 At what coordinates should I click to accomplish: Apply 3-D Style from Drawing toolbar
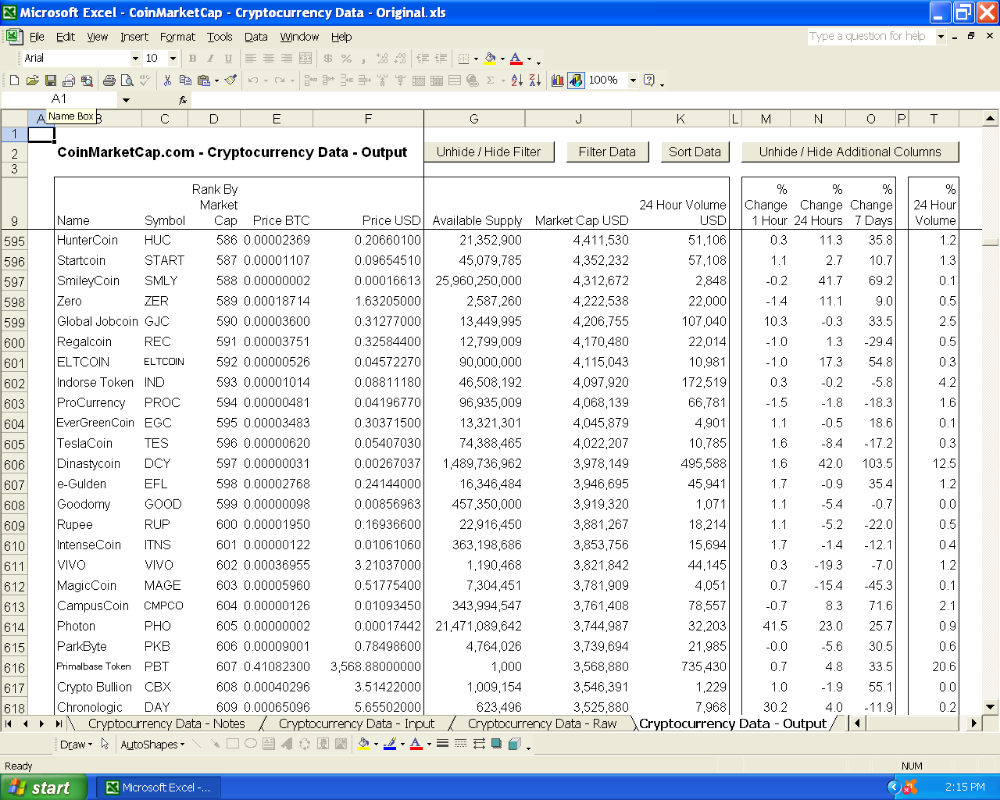(x=515, y=744)
